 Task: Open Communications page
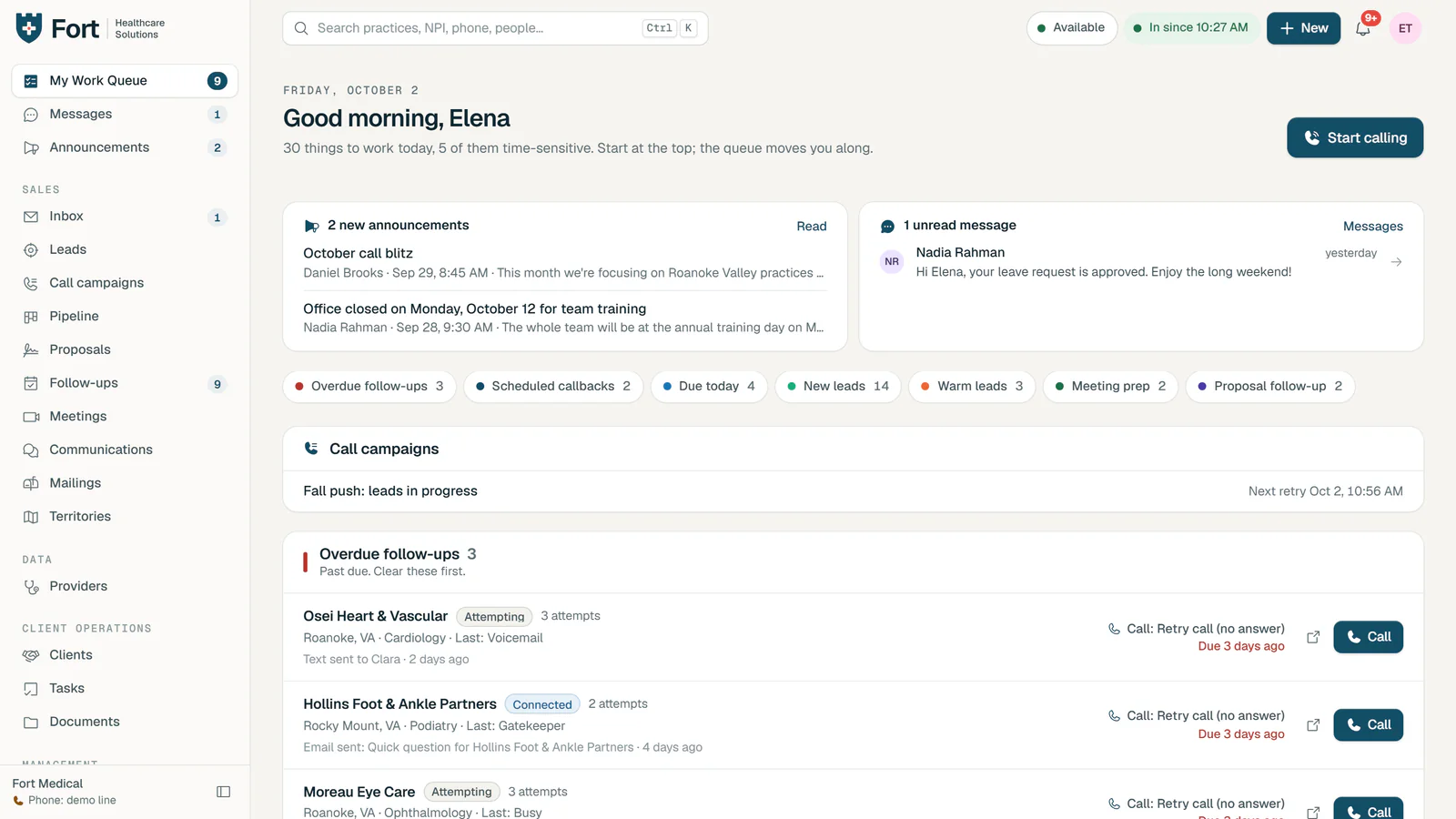pos(125,450)
